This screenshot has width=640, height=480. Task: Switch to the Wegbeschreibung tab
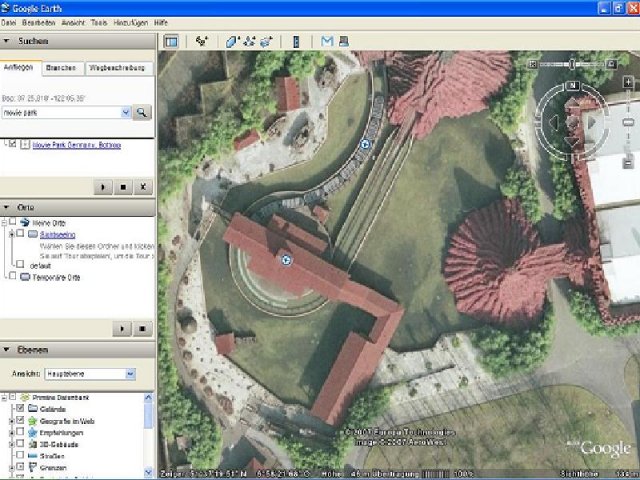(x=117, y=68)
